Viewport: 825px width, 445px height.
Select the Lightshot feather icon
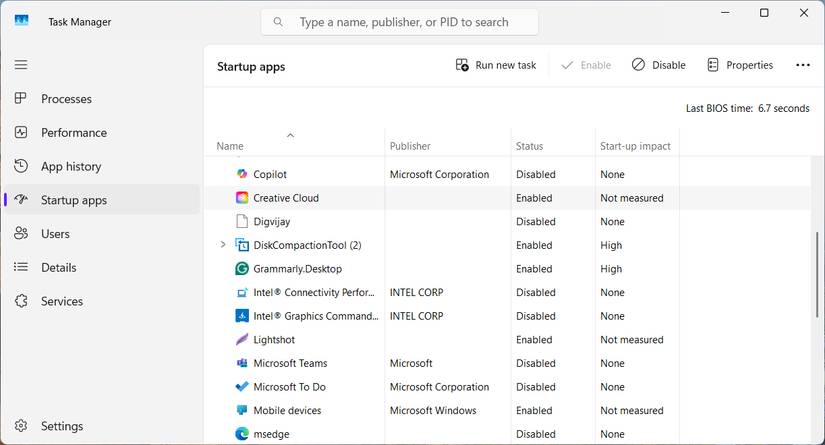click(x=242, y=339)
